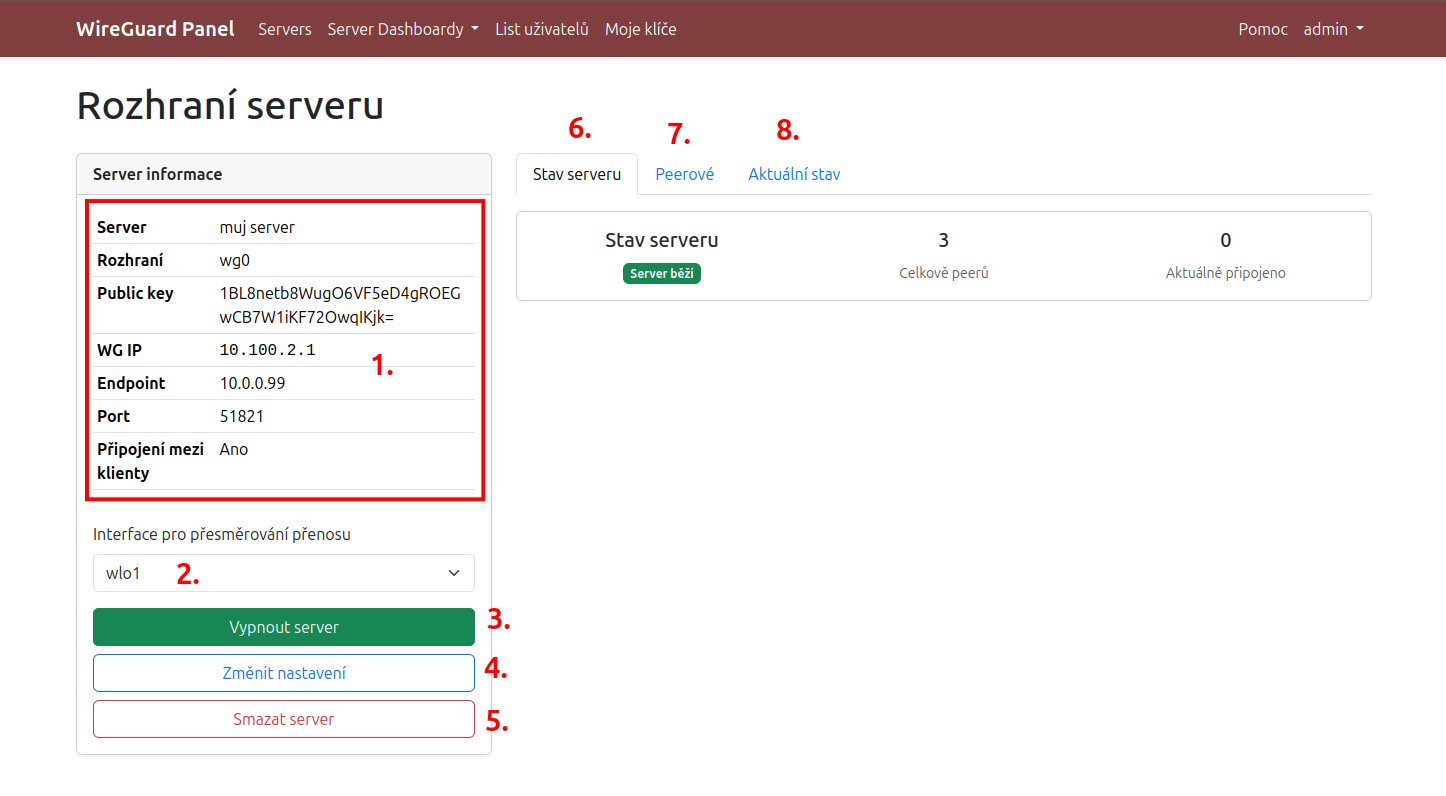
Task: Click the Připojení mezi klienty value Ano
Action: [234, 449]
